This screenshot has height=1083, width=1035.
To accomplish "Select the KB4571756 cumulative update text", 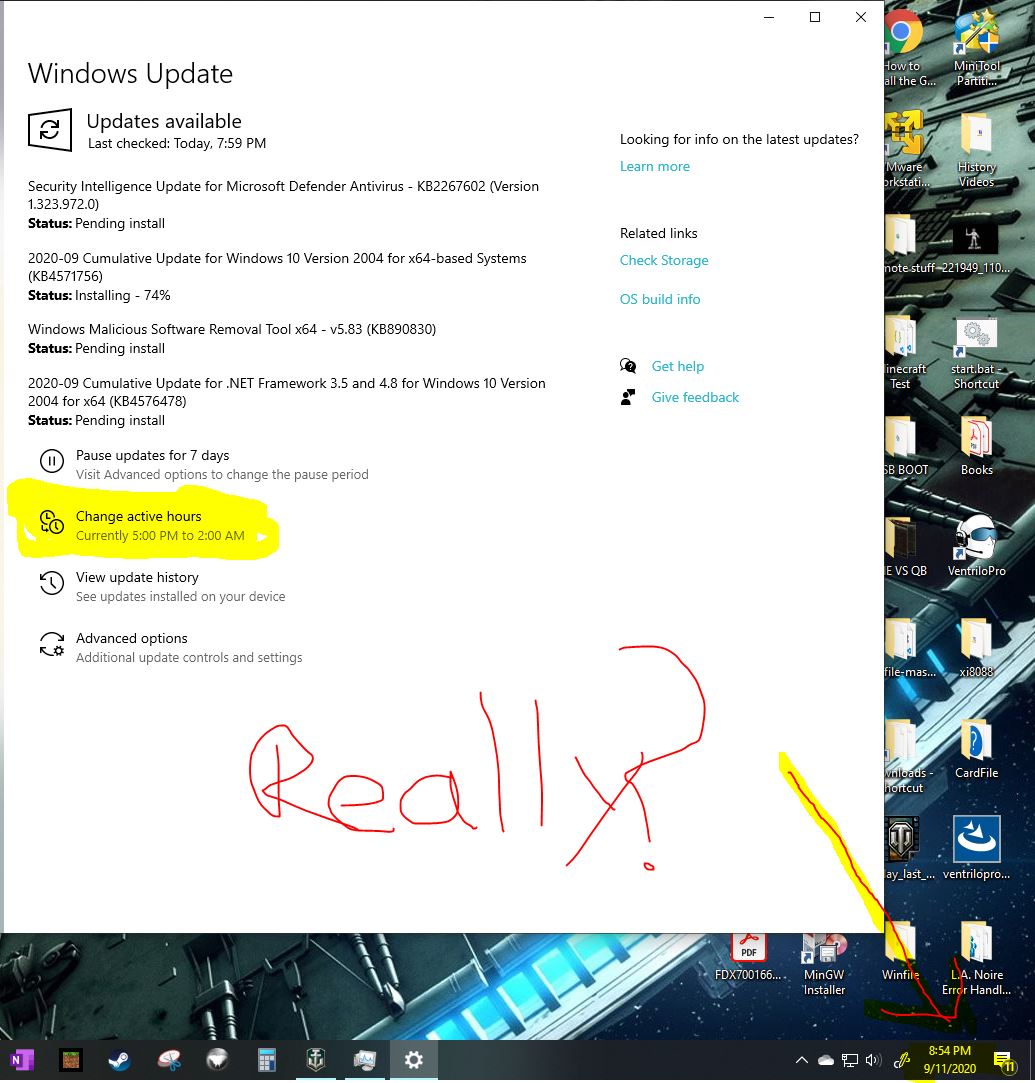I will tap(277, 267).
